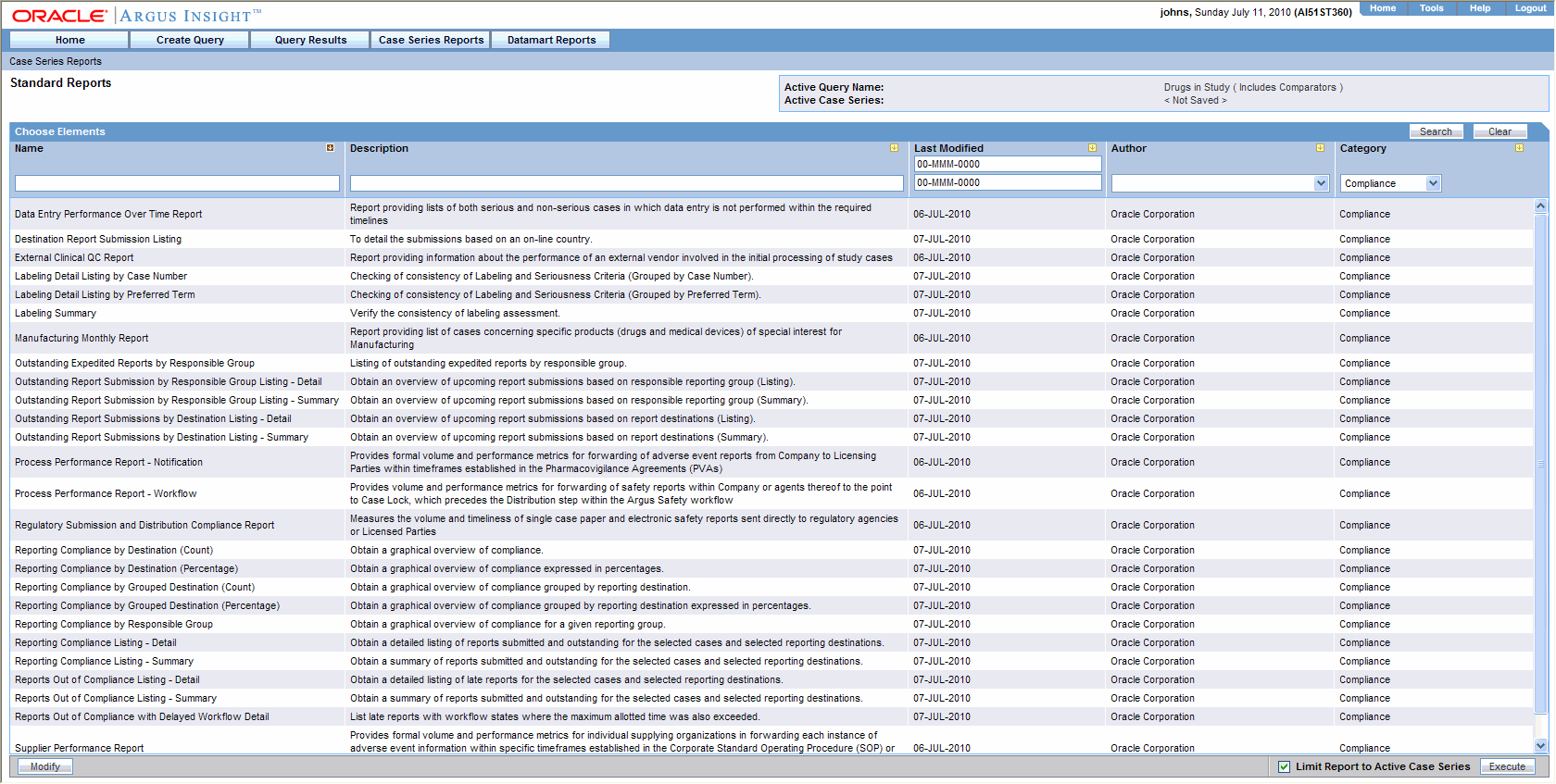Focus the Name filter input field
The width and height of the screenshot is (1556, 784).
click(x=177, y=183)
